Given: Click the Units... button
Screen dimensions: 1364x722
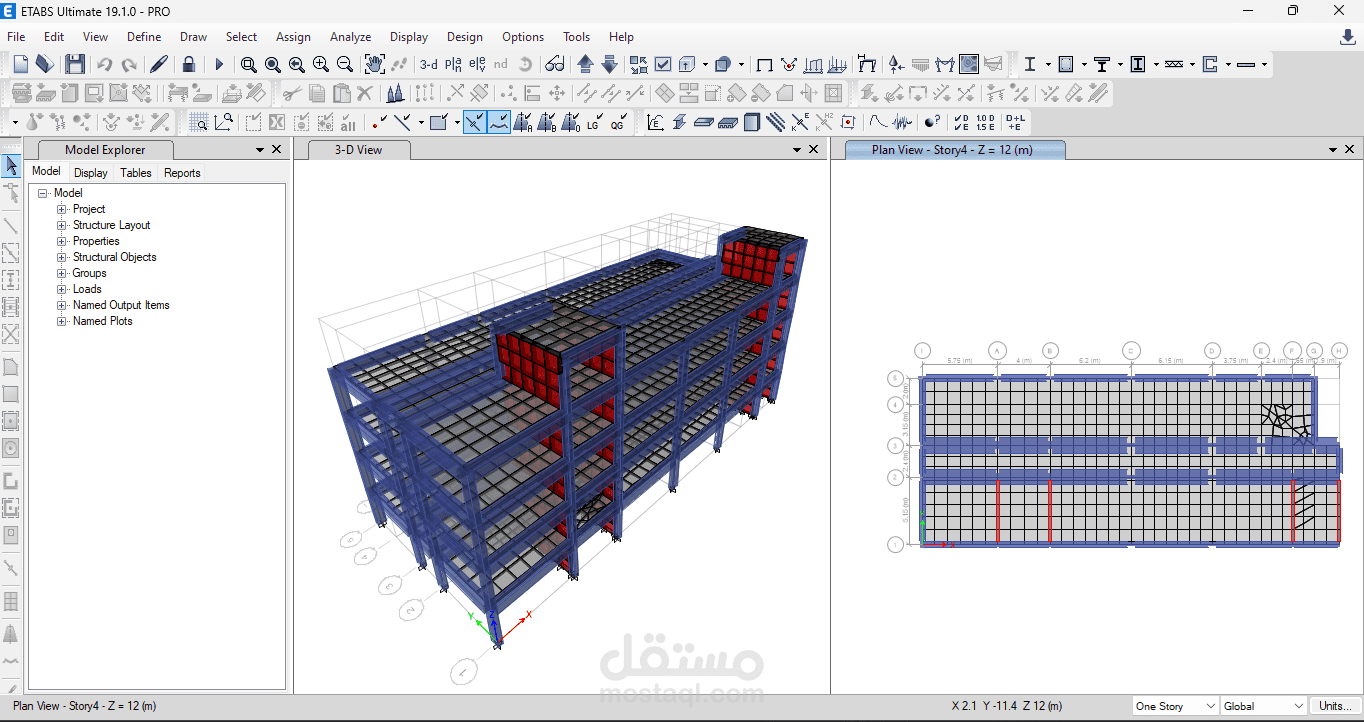Looking at the screenshot, I should click(x=1335, y=706).
